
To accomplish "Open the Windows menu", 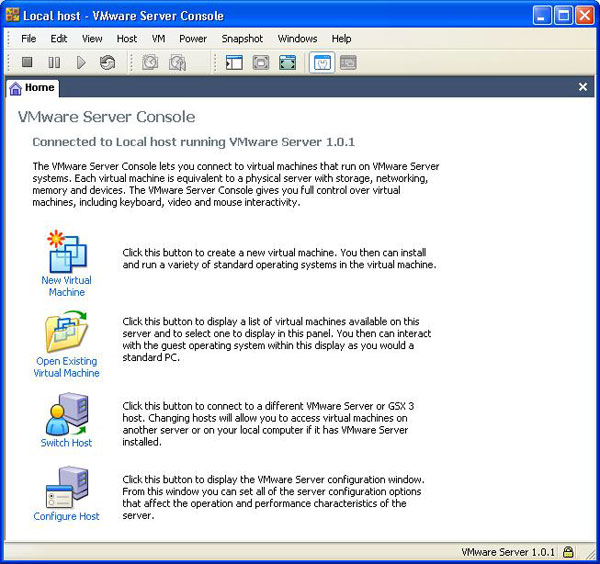I will click(297, 39).
